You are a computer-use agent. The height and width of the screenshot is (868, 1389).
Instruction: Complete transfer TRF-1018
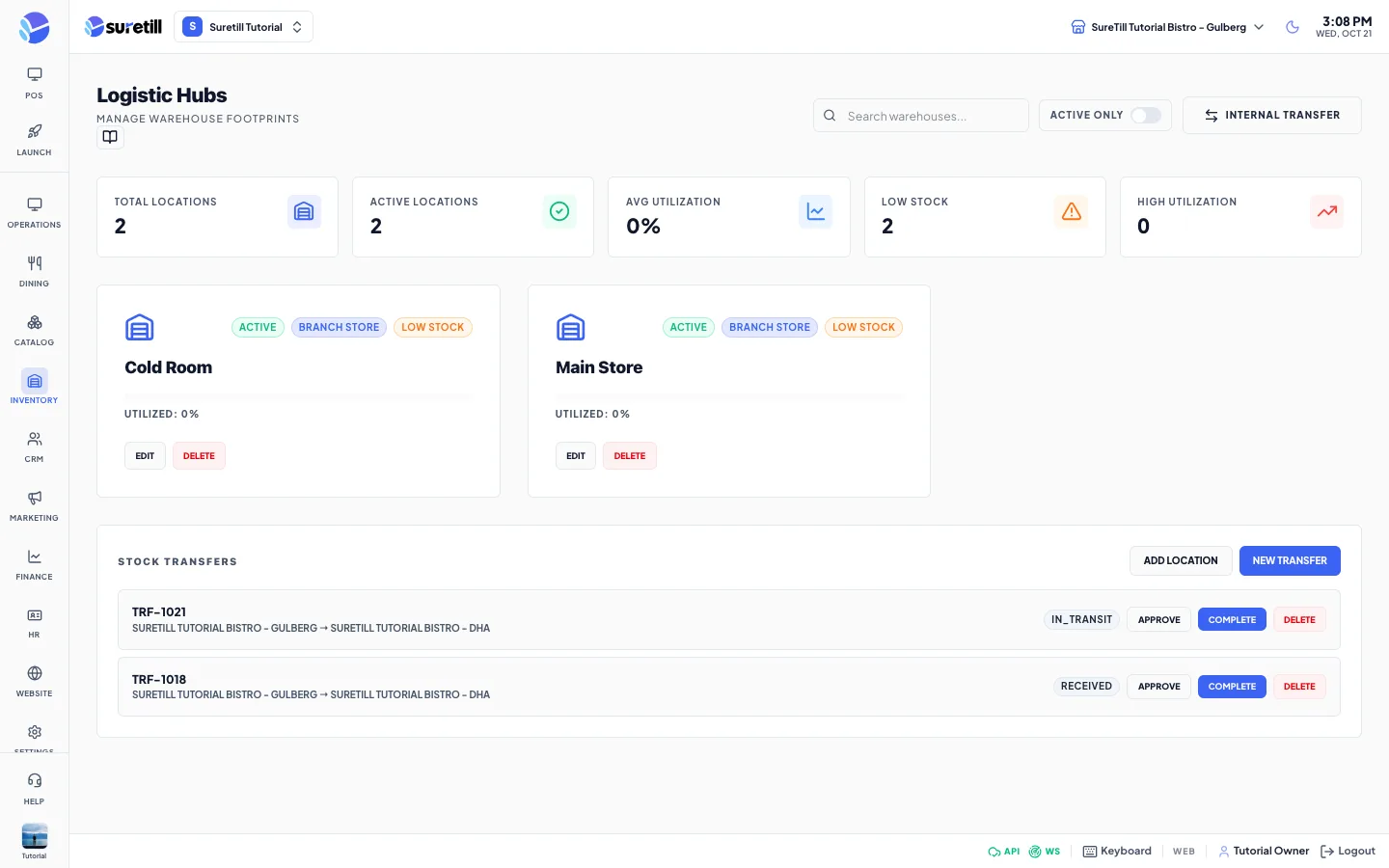[1232, 687]
